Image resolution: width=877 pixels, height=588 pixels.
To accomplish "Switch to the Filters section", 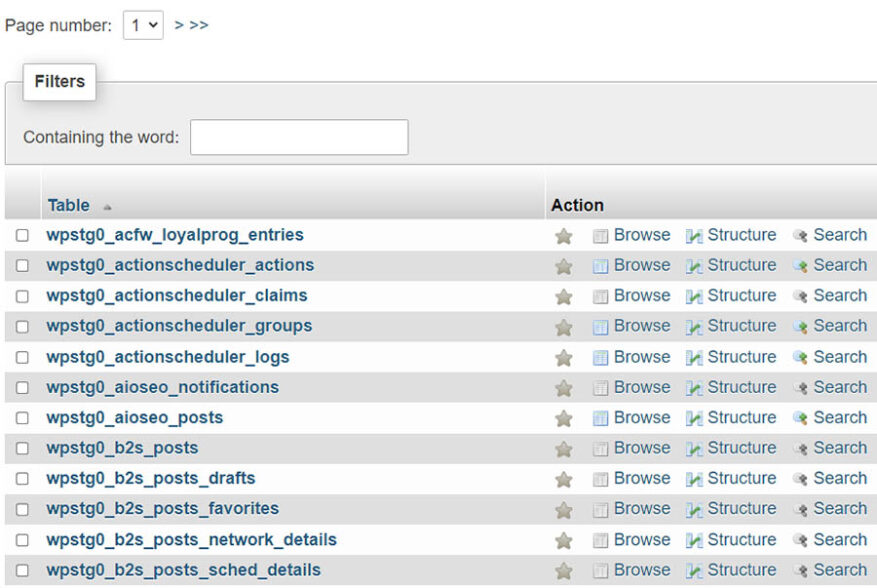I will point(58,81).
